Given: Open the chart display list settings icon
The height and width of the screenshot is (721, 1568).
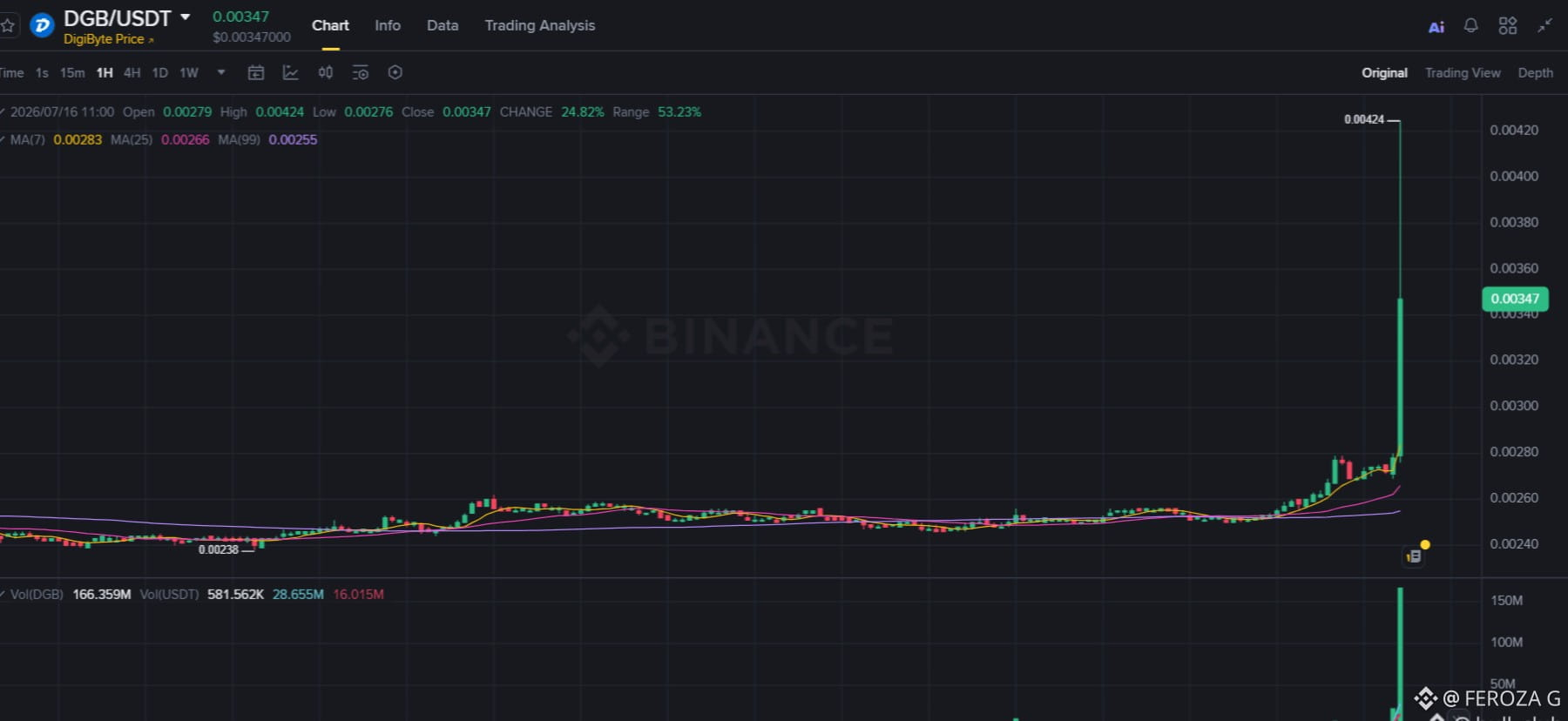Looking at the screenshot, I should (x=361, y=72).
